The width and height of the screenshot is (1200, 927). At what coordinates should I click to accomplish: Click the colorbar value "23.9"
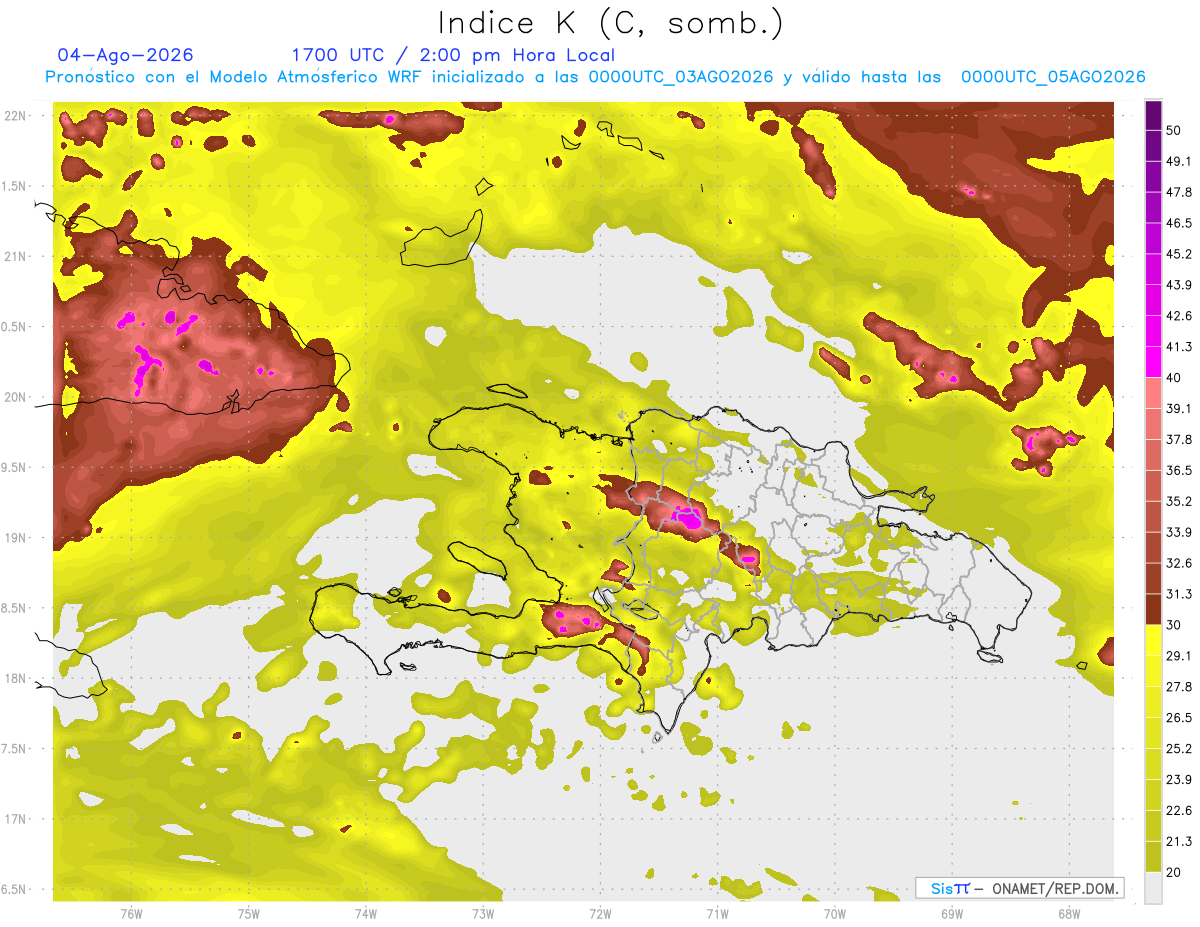(x=1178, y=780)
